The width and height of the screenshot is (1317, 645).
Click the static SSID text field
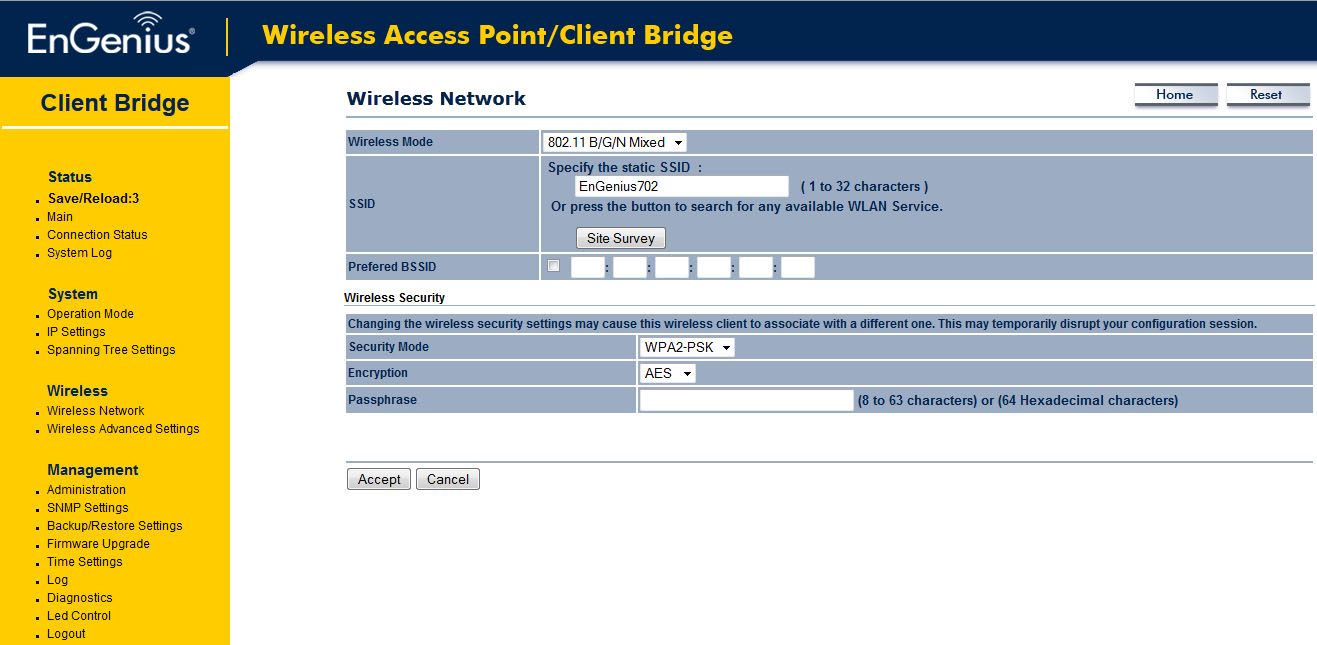click(682, 186)
